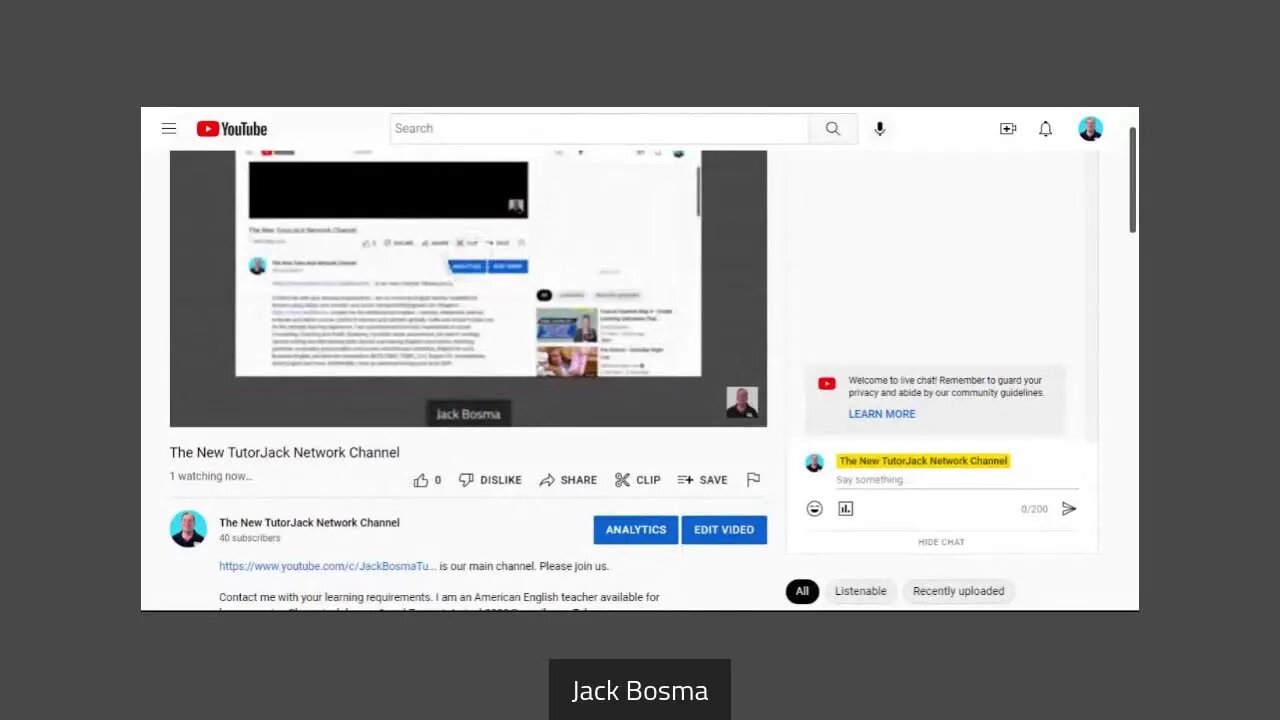Open the Create video camera icon
This screenshot has height=720, width=1280.
coord(1008,129)
